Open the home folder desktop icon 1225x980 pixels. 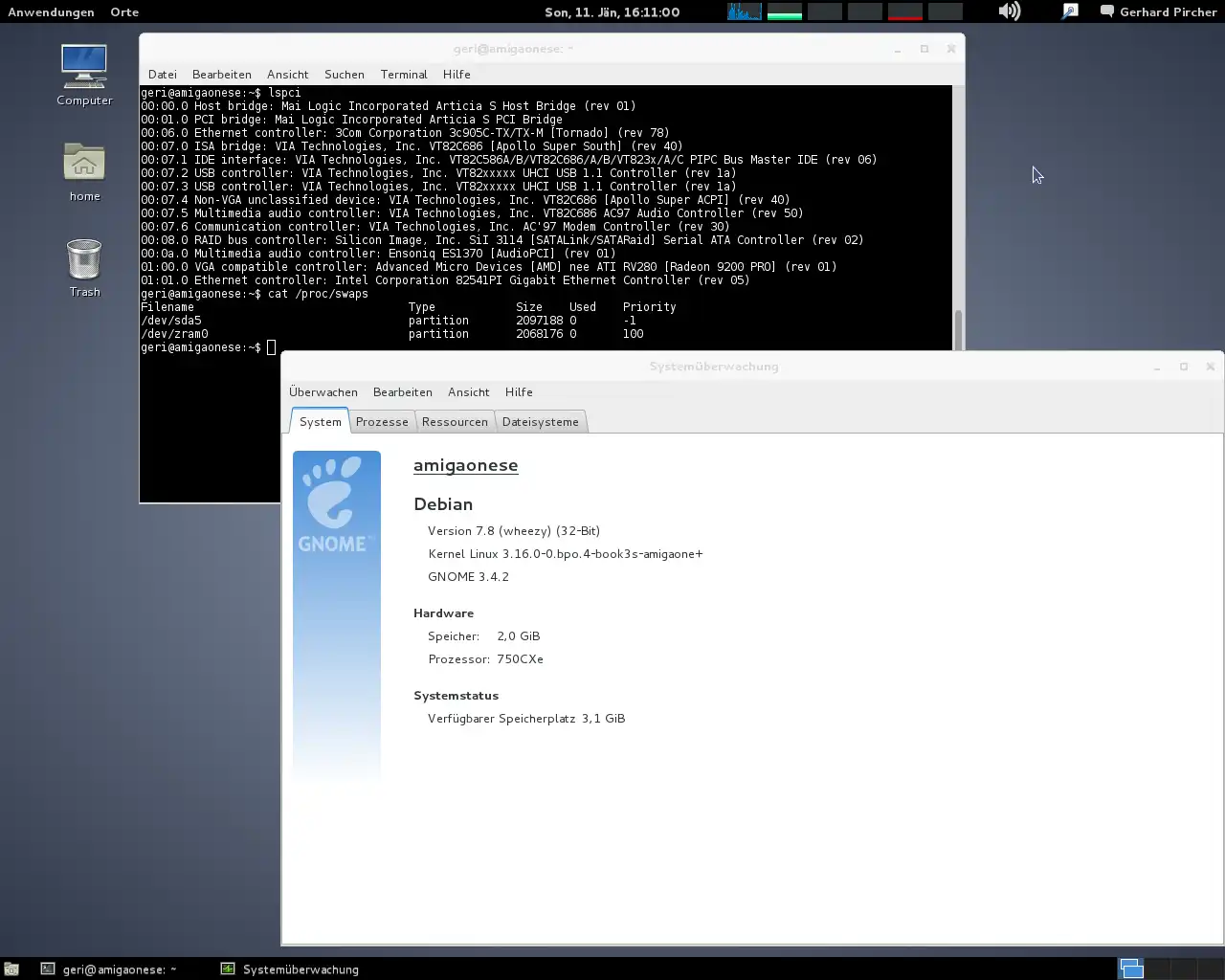[84, 172]
